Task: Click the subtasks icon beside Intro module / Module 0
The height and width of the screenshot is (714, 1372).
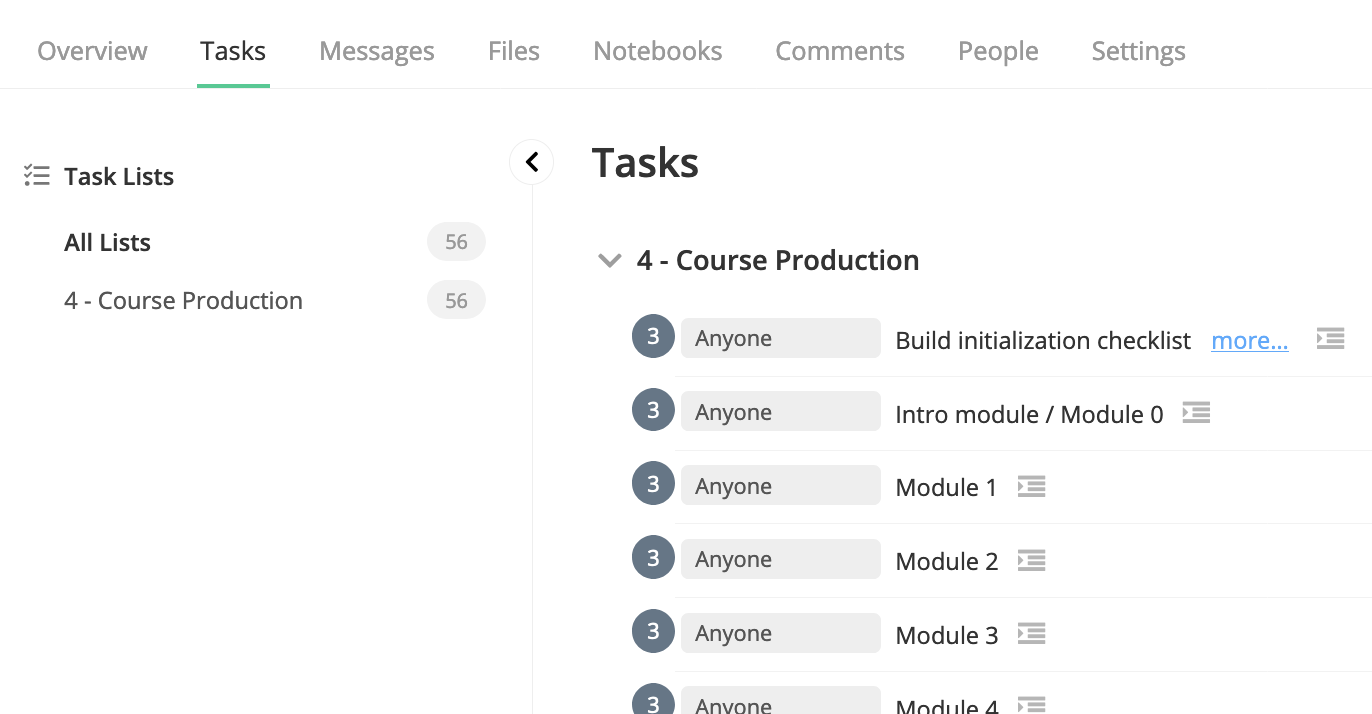Action: 1196,413
